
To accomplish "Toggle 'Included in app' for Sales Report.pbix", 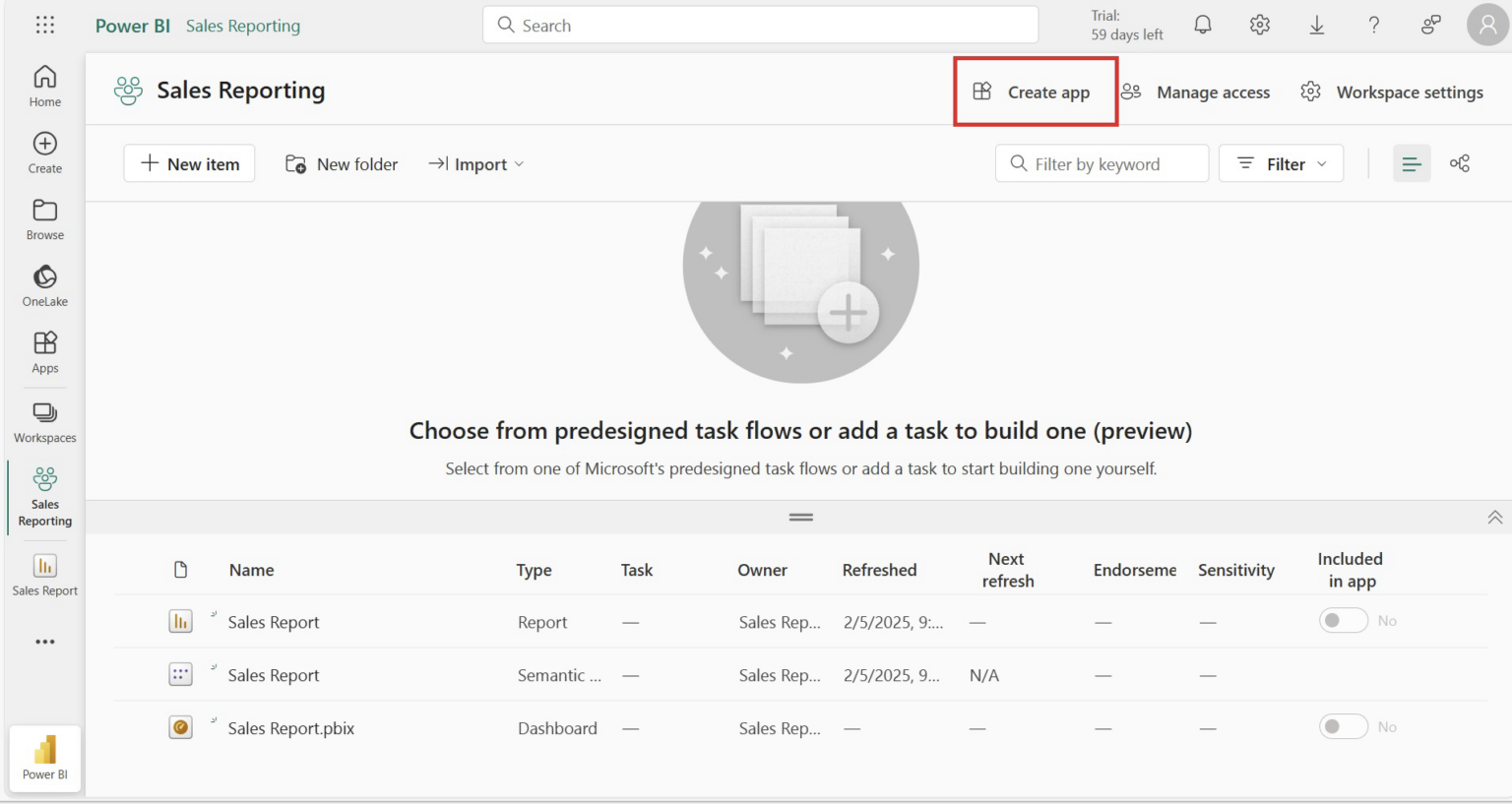I will coord(1344,726).
